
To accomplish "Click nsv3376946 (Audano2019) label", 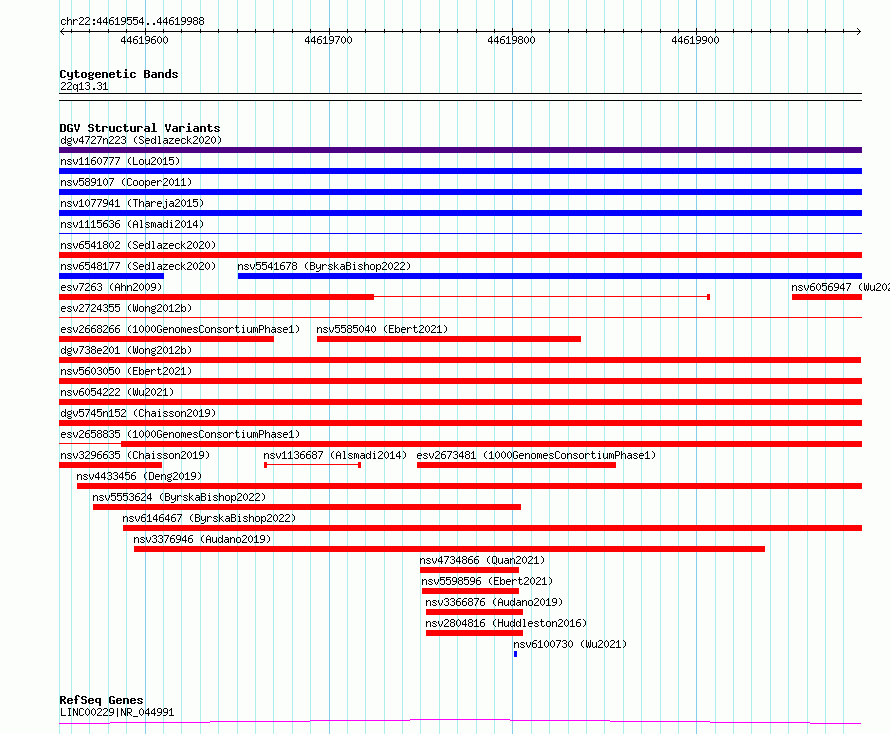I will (x=202, y=539).
